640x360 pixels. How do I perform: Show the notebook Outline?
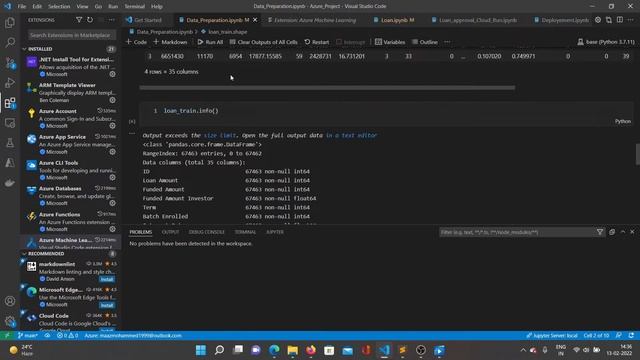click(424, 42)
